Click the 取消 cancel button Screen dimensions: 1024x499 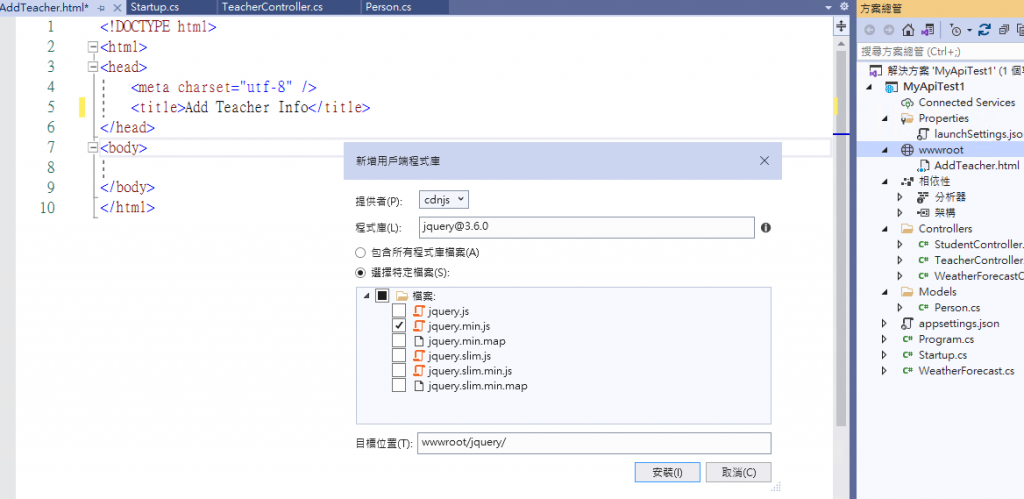pyautogui.click(x=739, y=473)
